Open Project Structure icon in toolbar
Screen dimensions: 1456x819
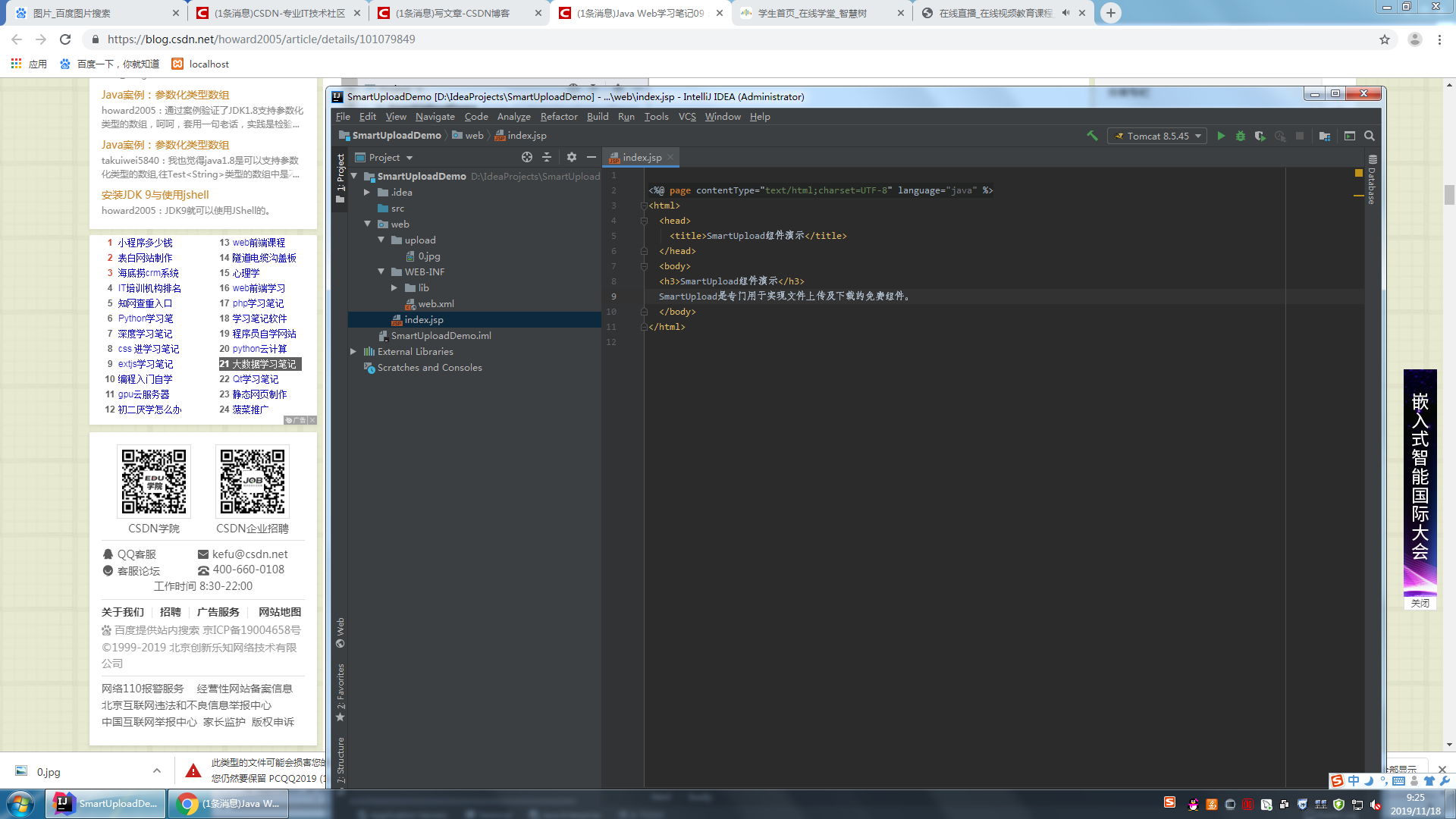(x=1325, y=136)
